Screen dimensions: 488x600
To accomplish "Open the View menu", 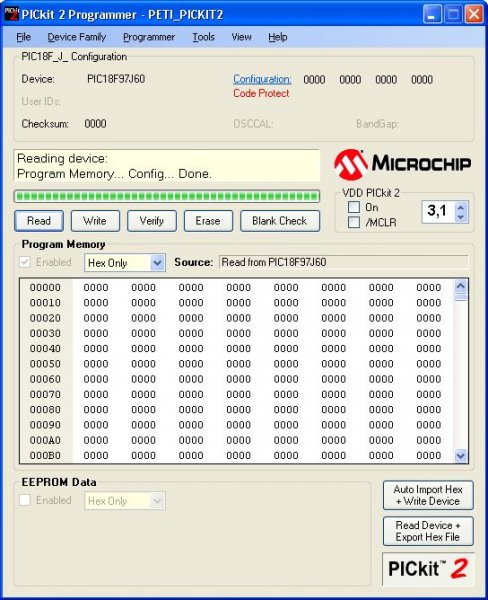I will [241, 37].
